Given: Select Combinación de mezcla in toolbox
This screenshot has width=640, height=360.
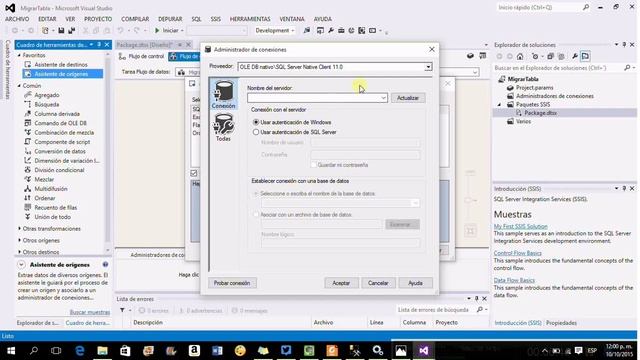Looking at the screenshot, I should pos(64,133).
